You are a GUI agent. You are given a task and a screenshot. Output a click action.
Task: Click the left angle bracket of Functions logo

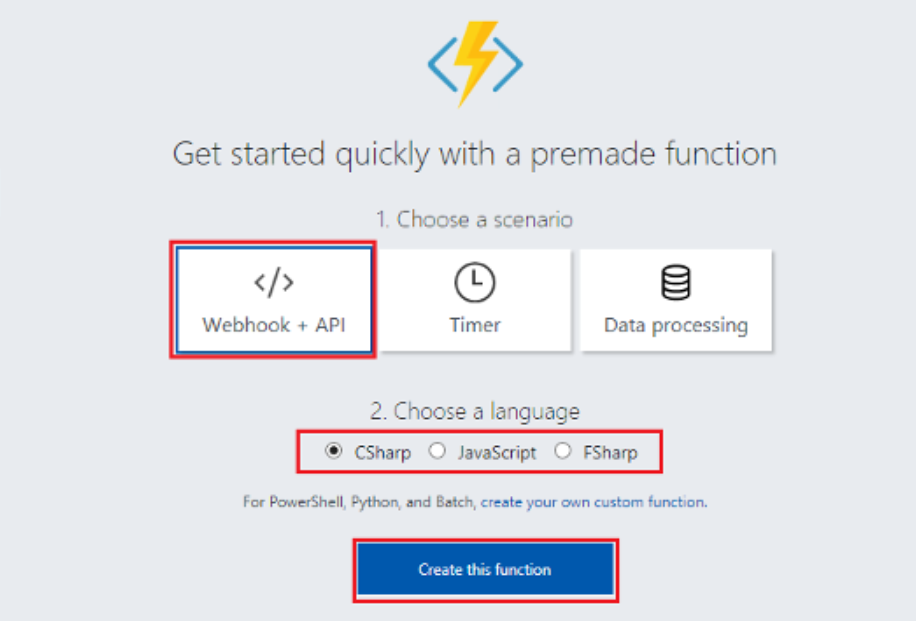[x=442, y=64]
